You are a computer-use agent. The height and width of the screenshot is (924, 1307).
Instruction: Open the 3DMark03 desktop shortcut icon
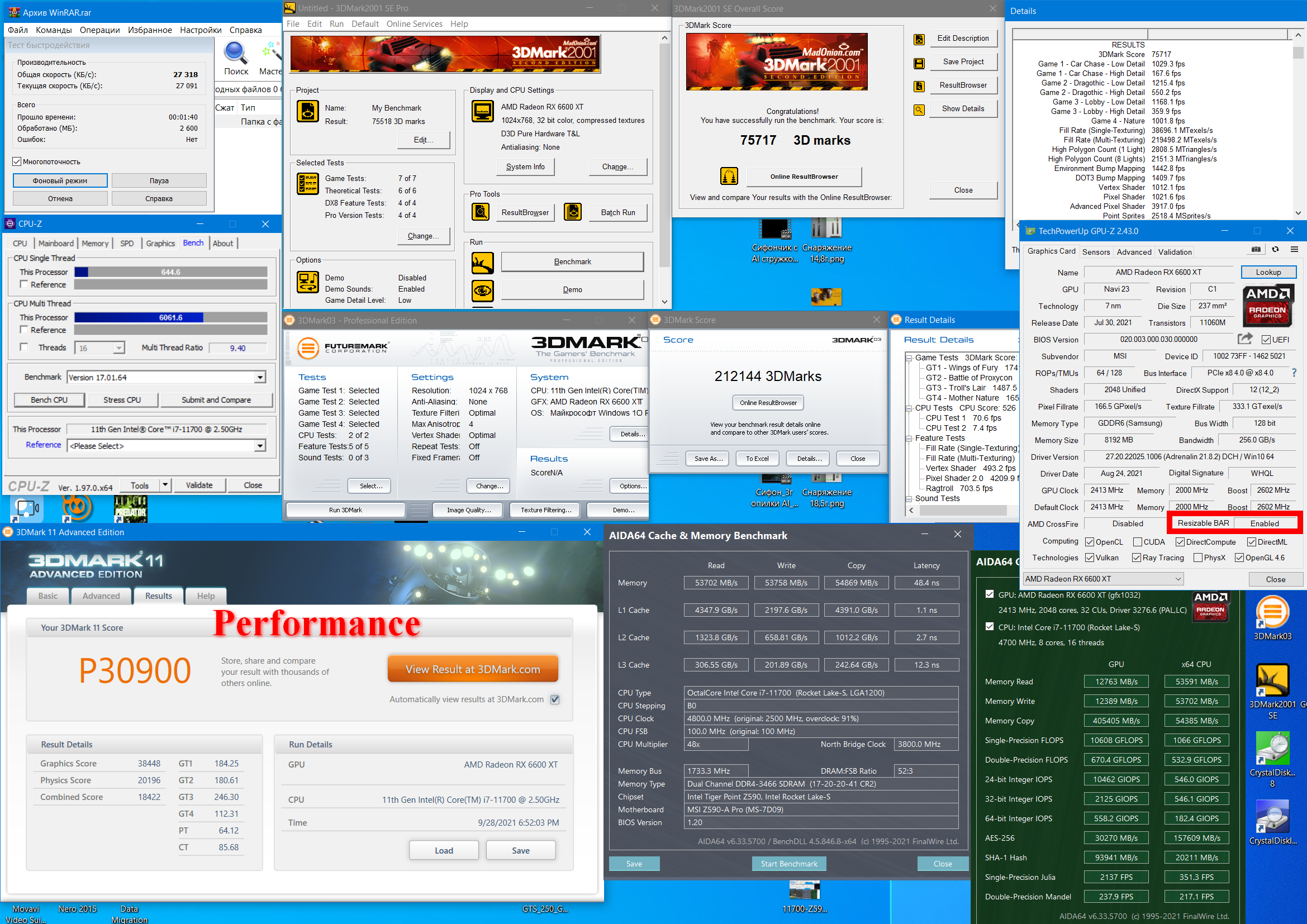(1272, 613)
